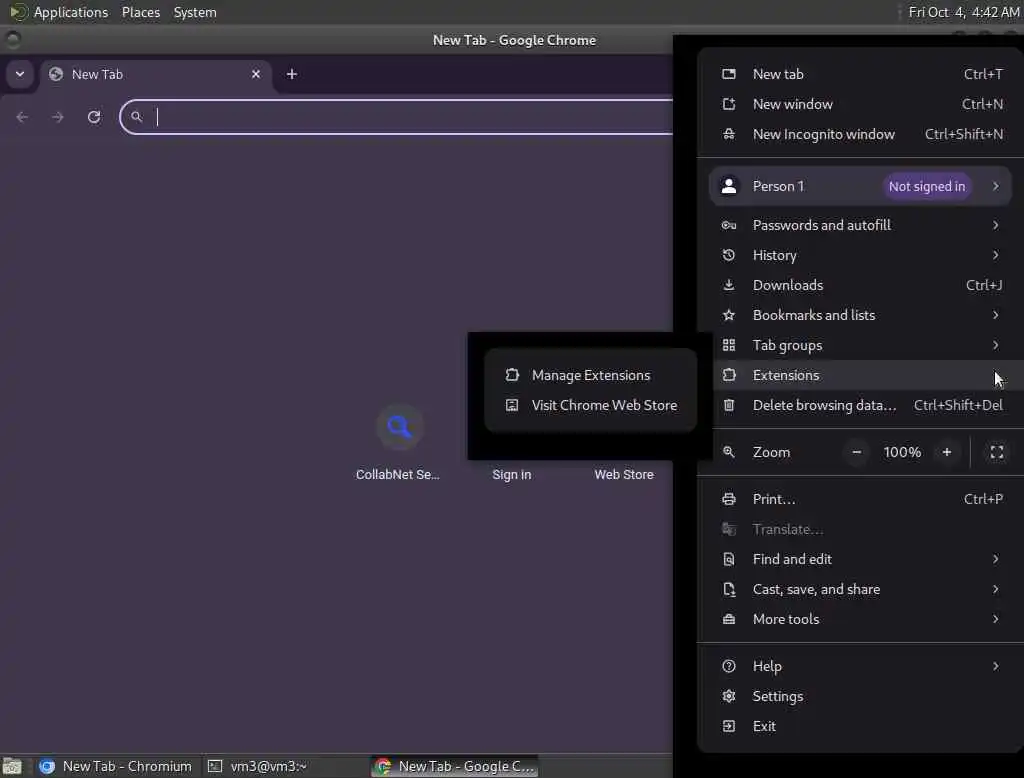Click the More tools toolbox icon
Image resolution: width=1024 pixels, height=778 pixels.
click(729, 620)
